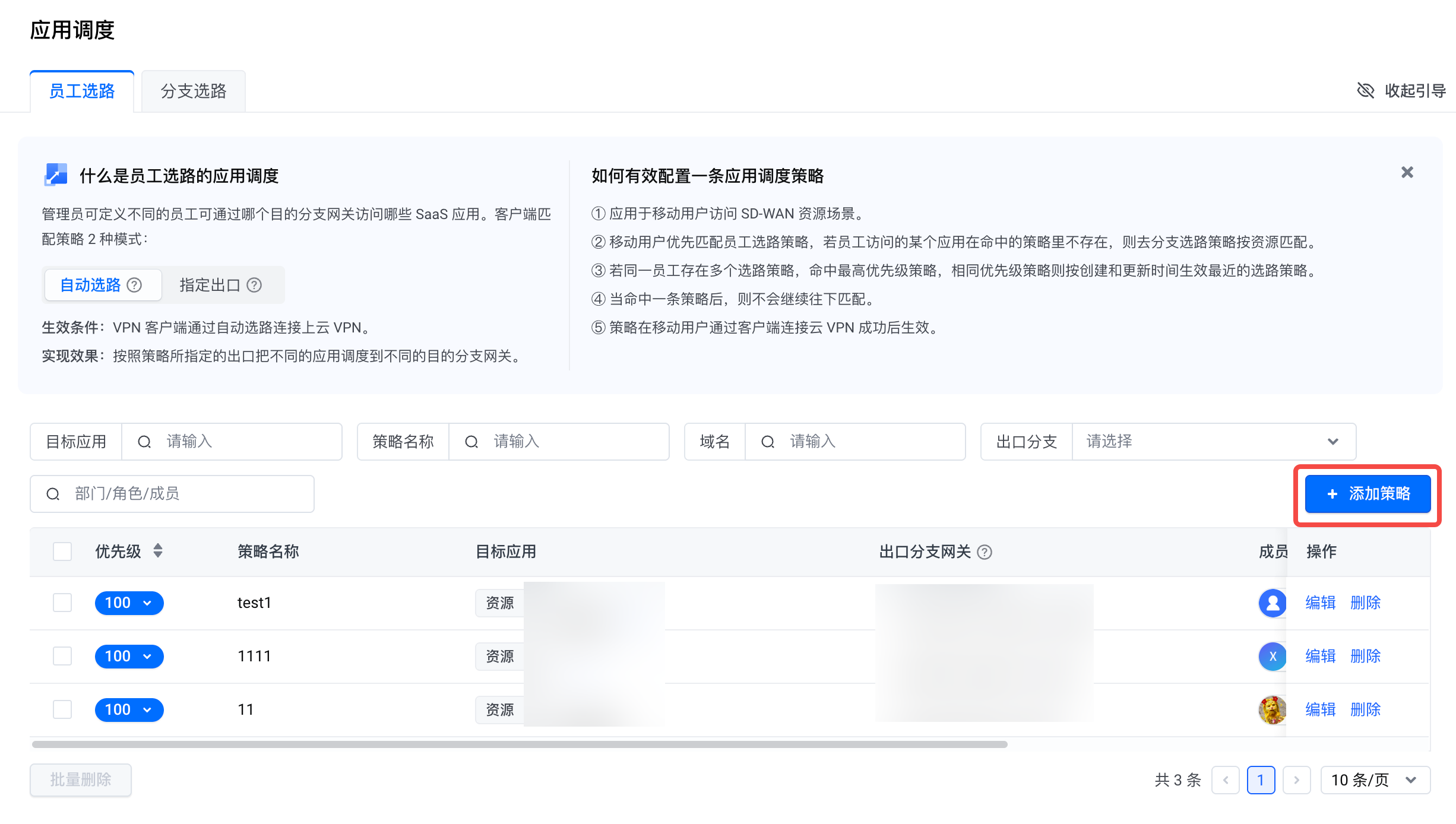Switch to the 分支选路 tab
This screenshot has height=824, width=1456.
point(194,91)
